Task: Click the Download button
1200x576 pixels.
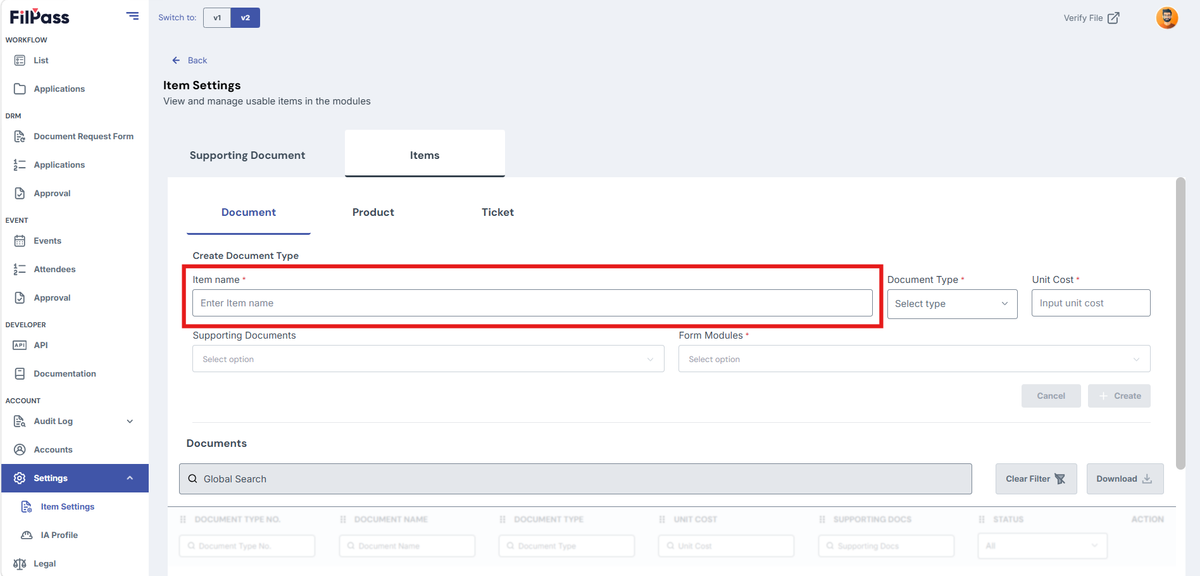Action: pos(1125,479)
